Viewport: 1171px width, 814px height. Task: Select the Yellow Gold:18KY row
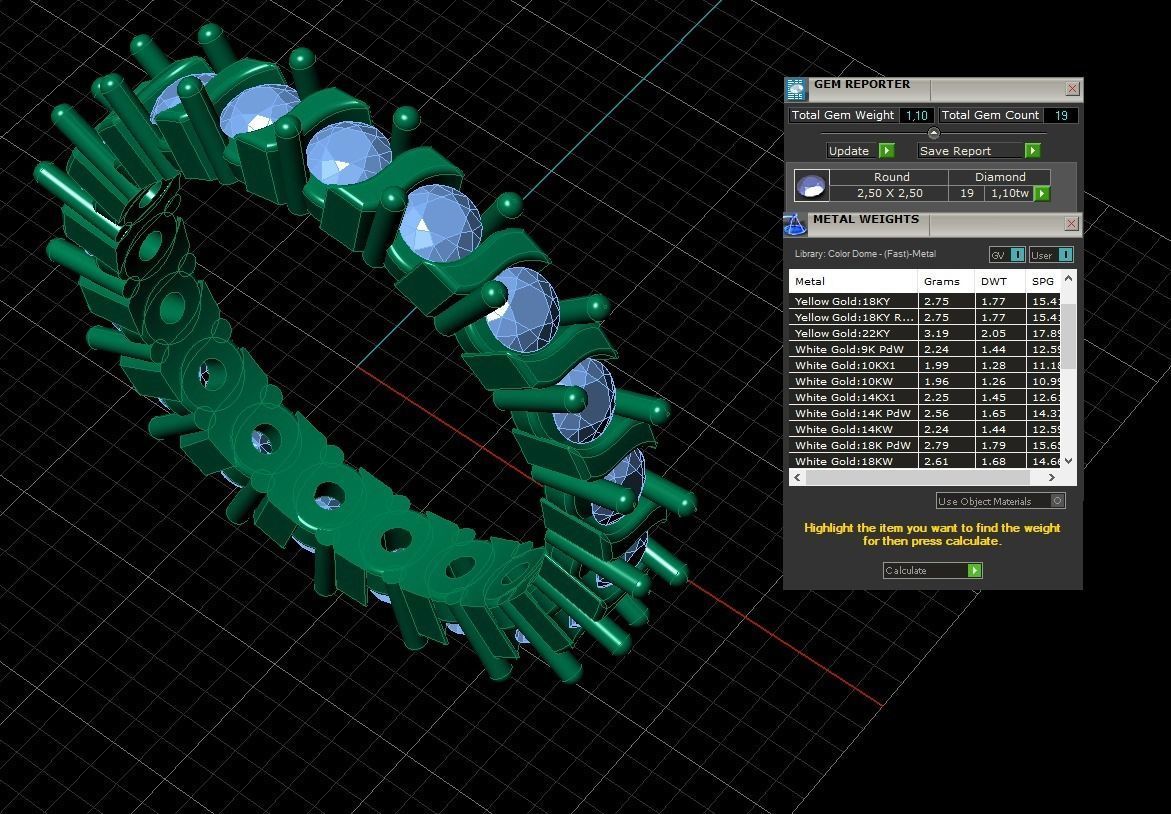click(x=925, y=301)
